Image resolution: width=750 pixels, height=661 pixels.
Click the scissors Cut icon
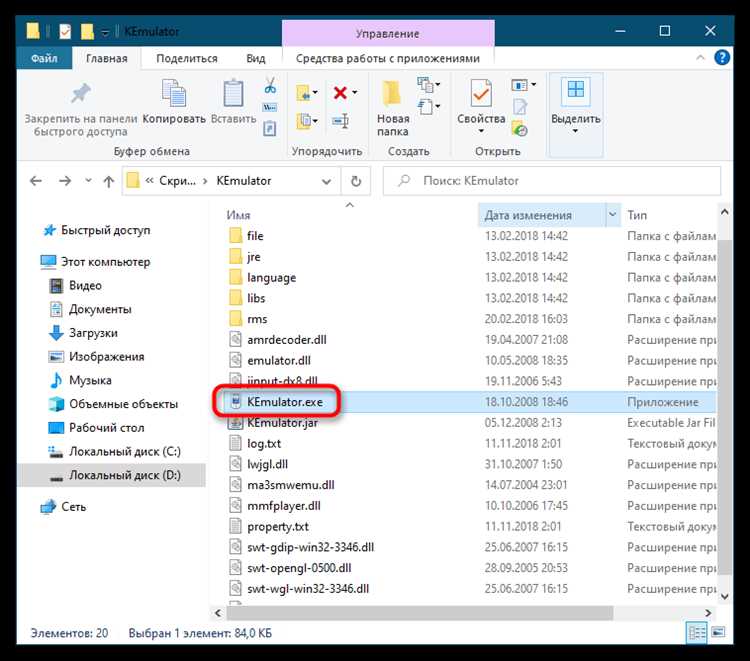270,85
